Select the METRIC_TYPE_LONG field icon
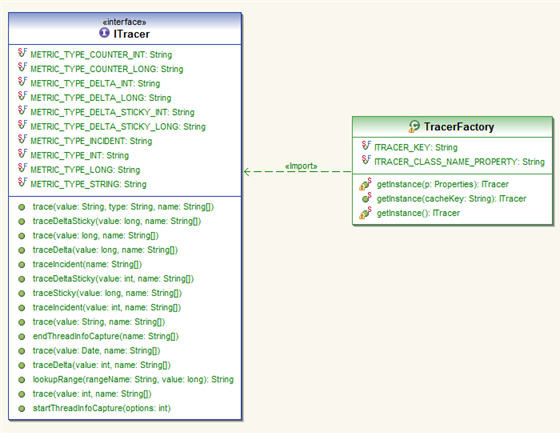560x433 pixels. [x=22, y=168]
